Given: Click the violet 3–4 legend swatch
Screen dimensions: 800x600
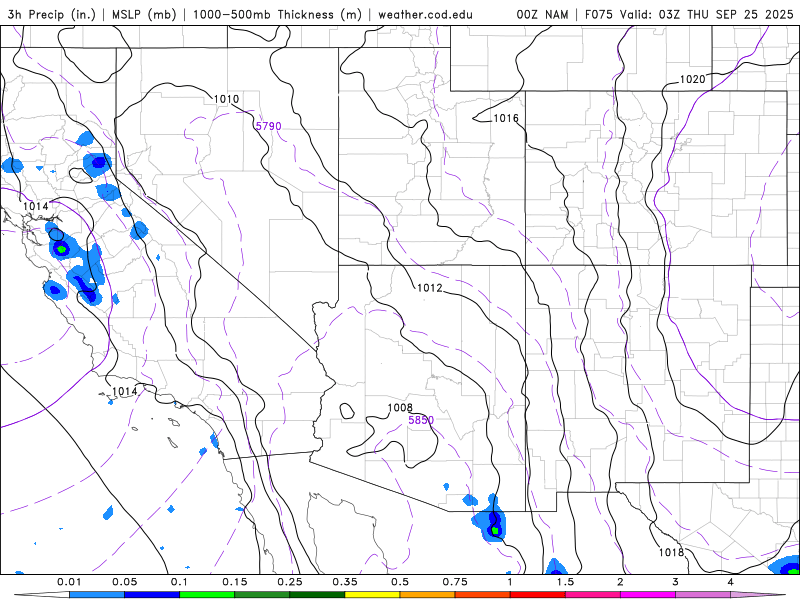Looking at the screenshot, I should click(703, 594).
